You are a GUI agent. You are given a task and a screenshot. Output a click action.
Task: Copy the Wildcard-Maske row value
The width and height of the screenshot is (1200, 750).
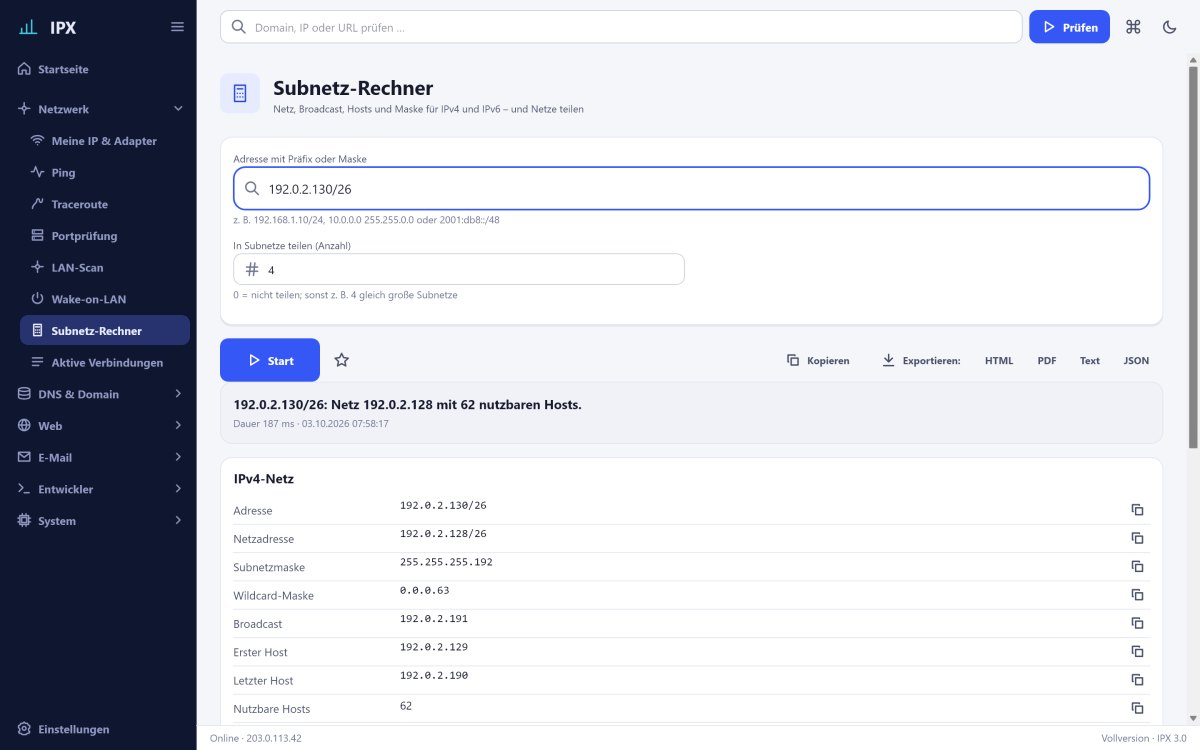1137,595
